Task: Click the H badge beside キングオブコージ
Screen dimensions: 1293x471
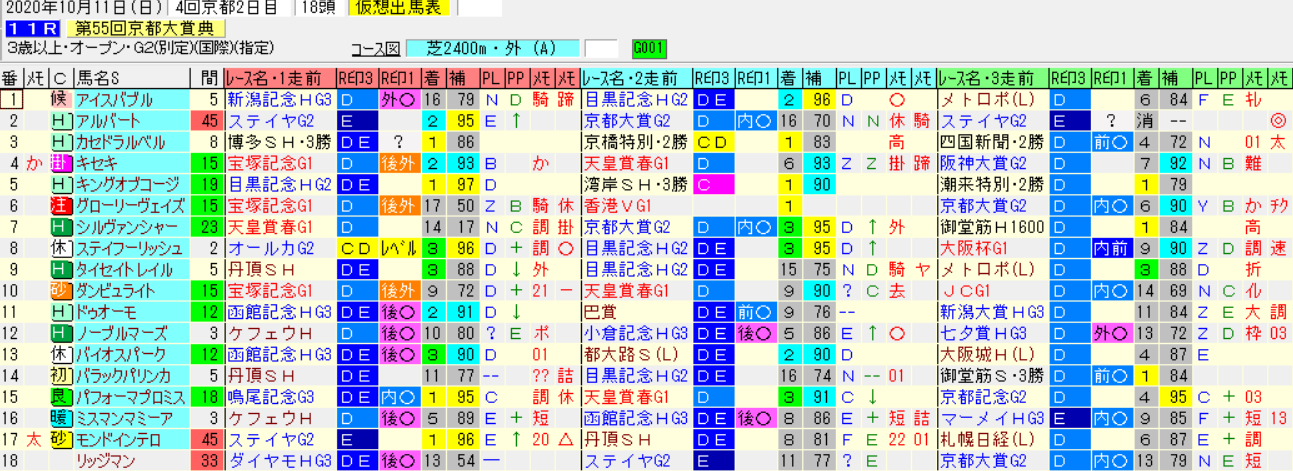Action: [x=62, y=184]
